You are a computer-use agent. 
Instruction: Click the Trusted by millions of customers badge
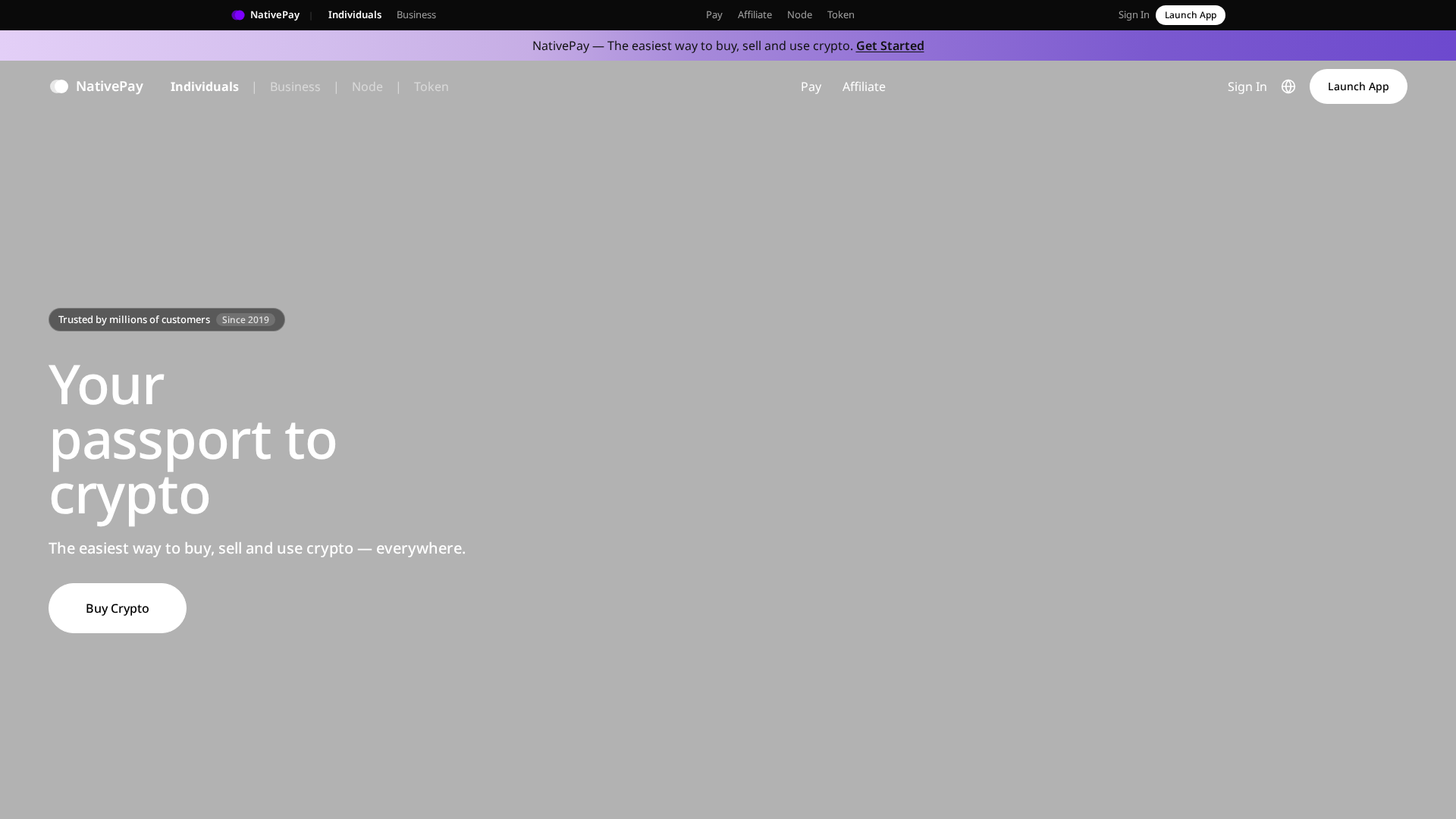coord(134,319)
